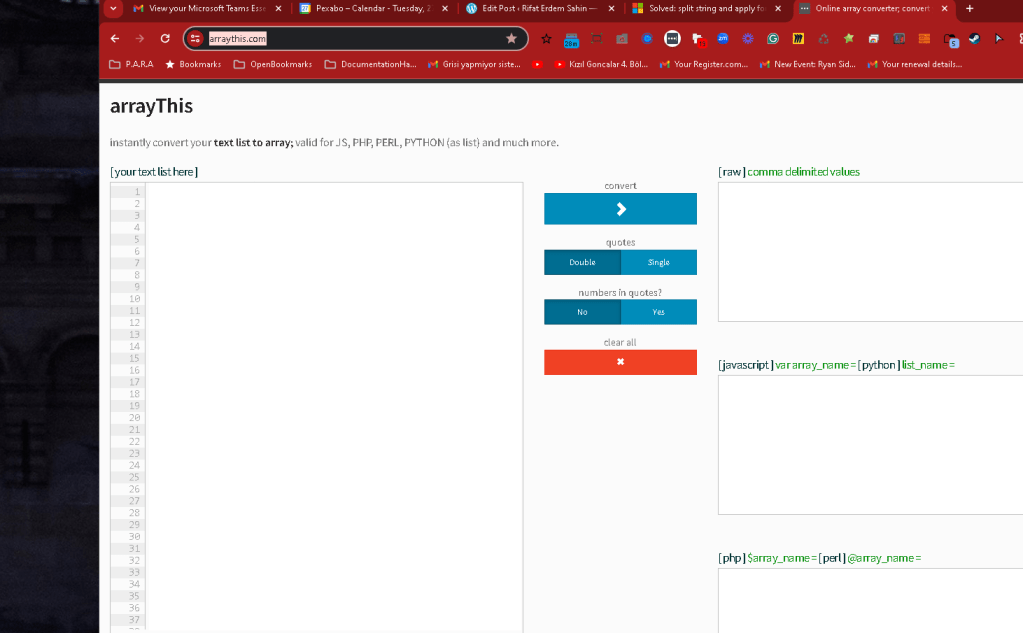This screenshot has height=633, width=1023.
Task: Click the javascript/python output box
Action: point(870,445)
